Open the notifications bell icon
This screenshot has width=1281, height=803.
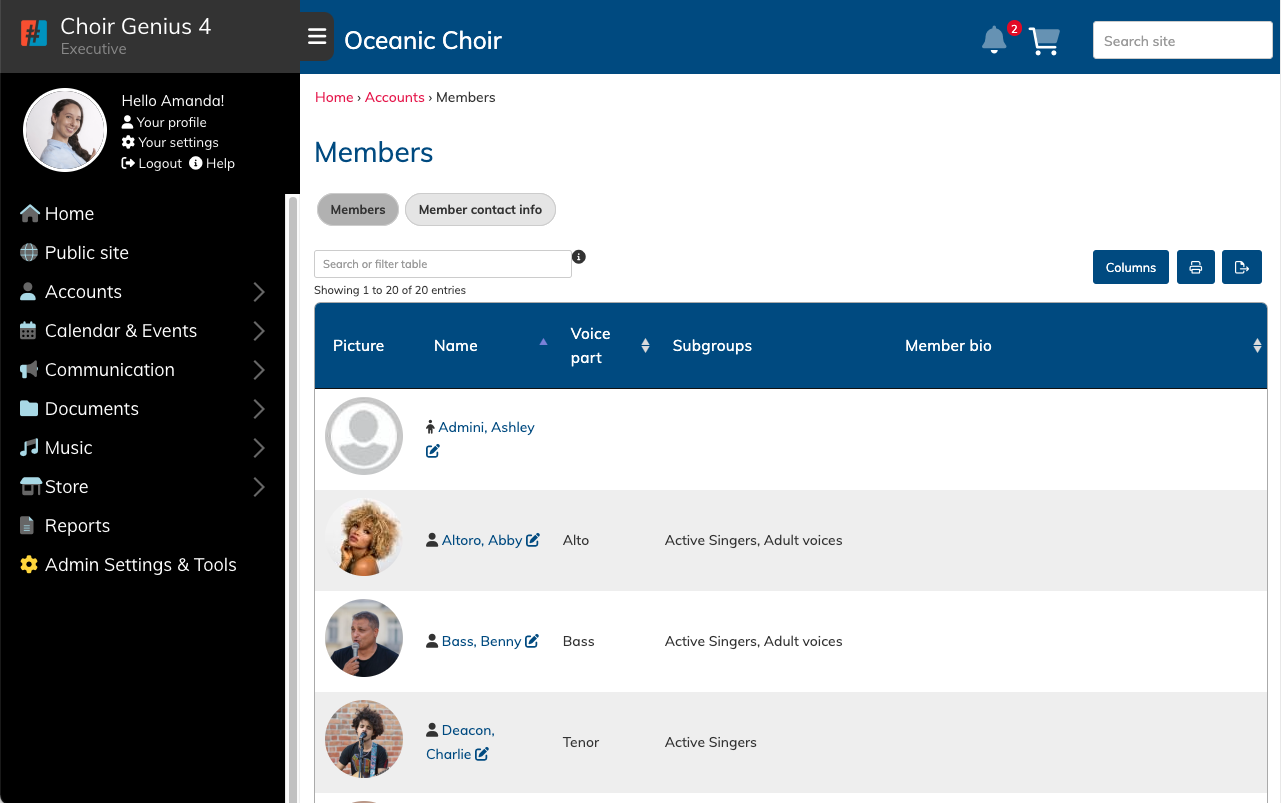click(x=994, y=41)
